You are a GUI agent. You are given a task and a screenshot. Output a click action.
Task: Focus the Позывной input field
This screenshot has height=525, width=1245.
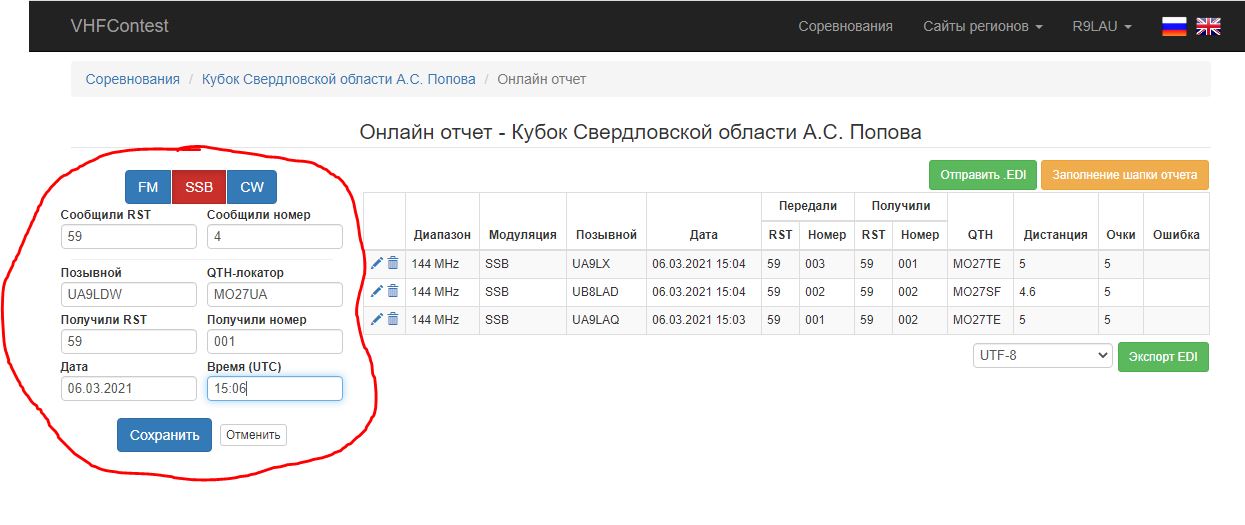pyautogui.click(x=129, y=295)
